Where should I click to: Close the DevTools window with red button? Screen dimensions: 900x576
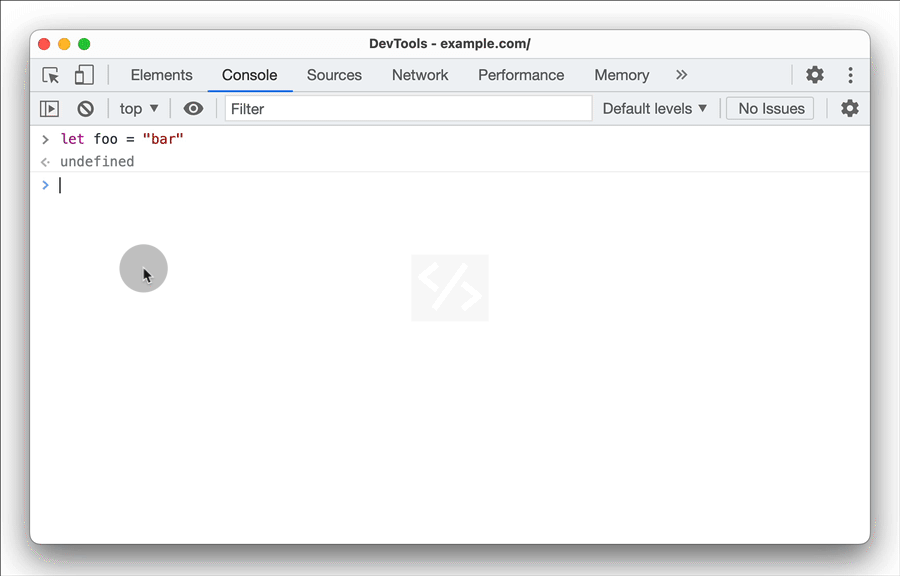(x=44, y=44)
